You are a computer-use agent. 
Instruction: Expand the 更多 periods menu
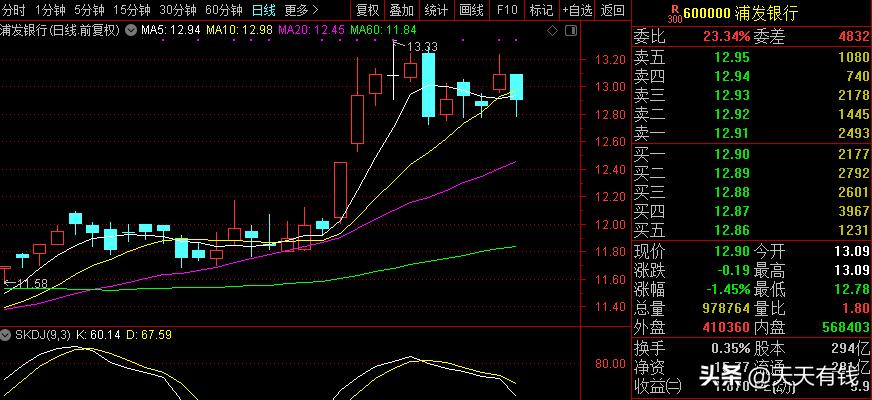[x=301, y=9]
